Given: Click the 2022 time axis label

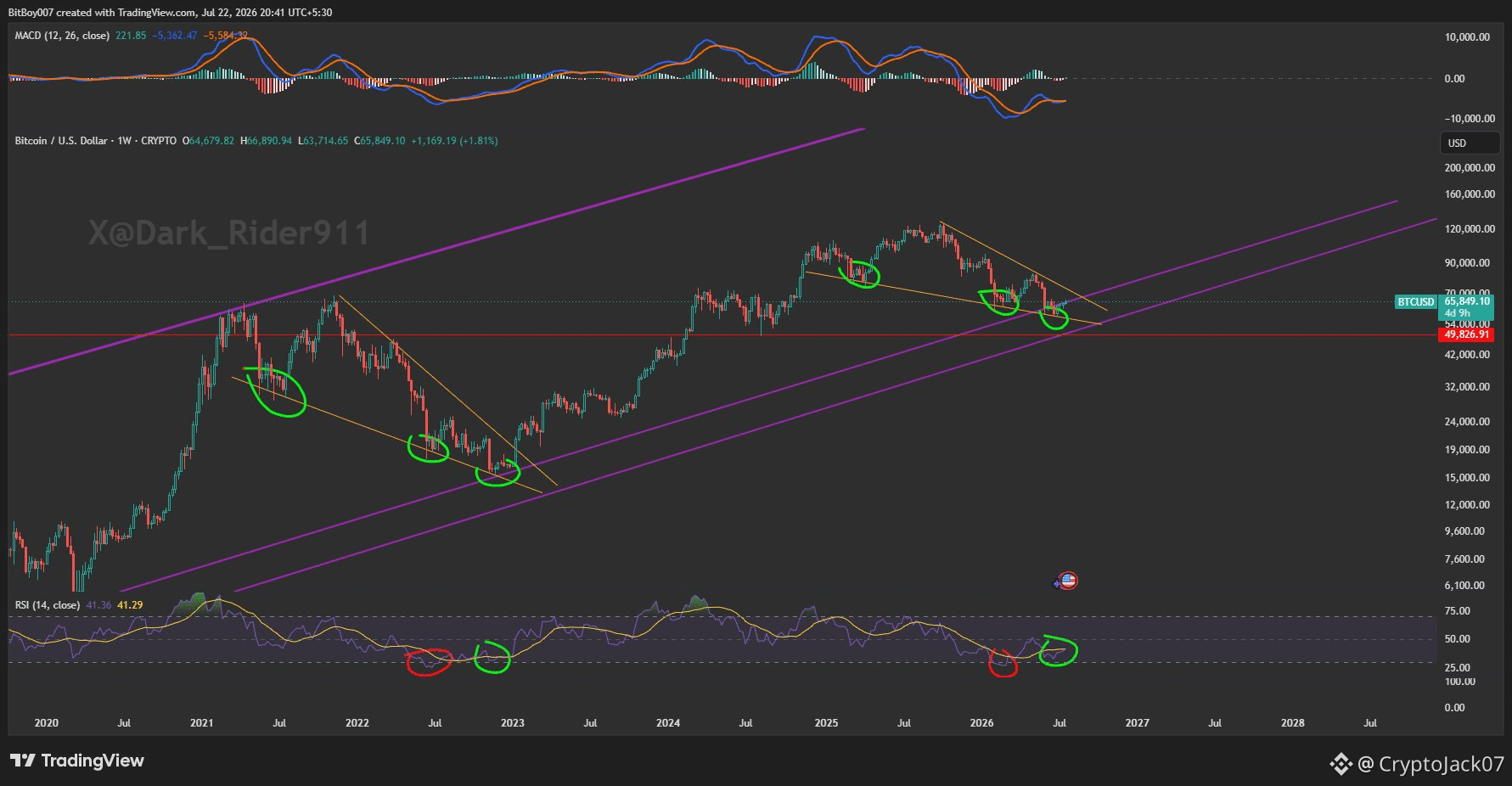Looking at the screenshot, I should (x=357, y=723).
